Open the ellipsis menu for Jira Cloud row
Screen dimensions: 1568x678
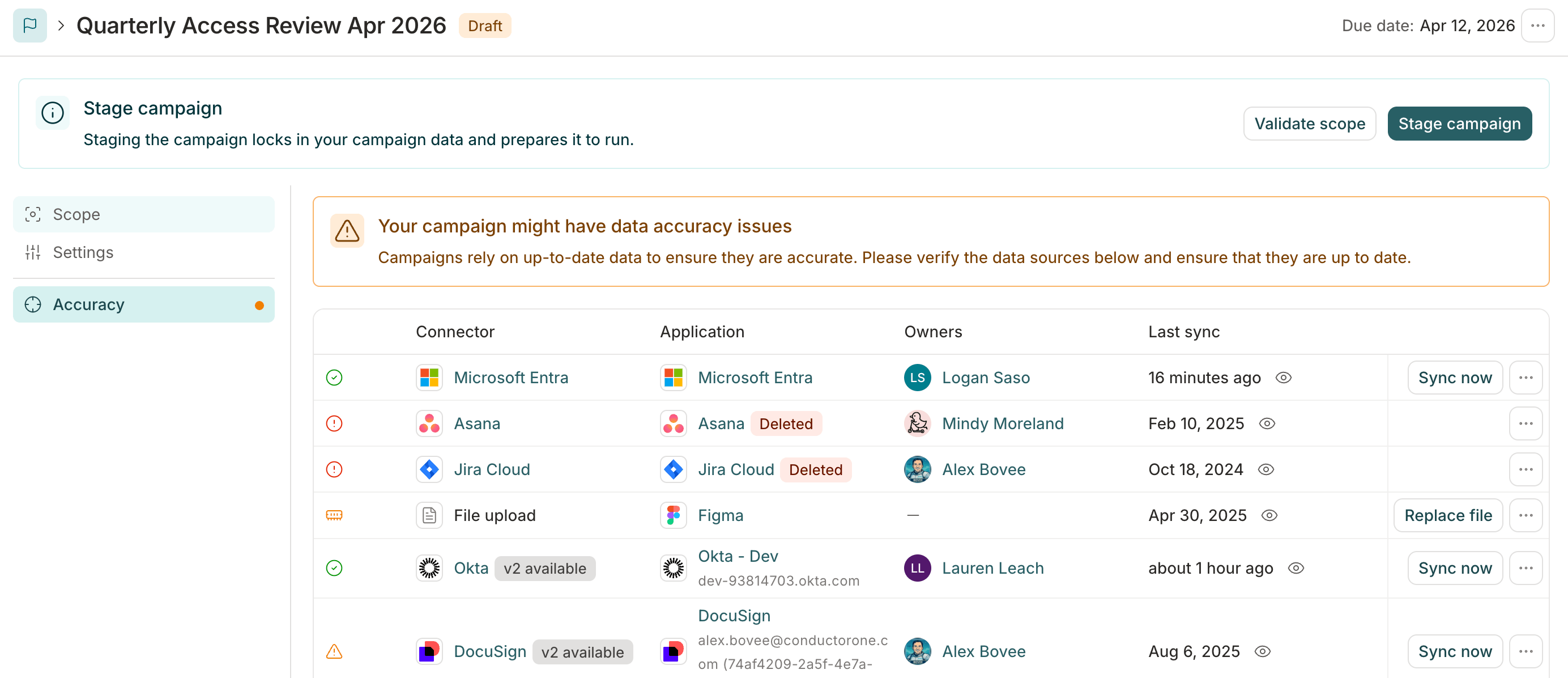tap(1526, 469)
